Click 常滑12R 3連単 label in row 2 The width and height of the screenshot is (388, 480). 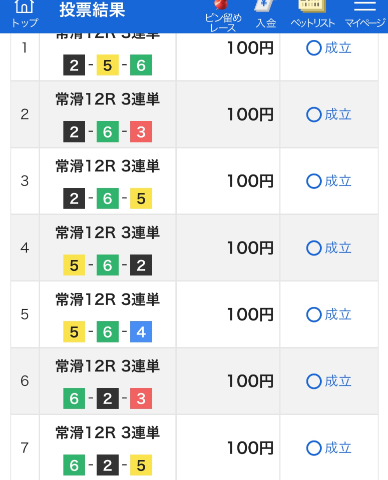(108, 99)
